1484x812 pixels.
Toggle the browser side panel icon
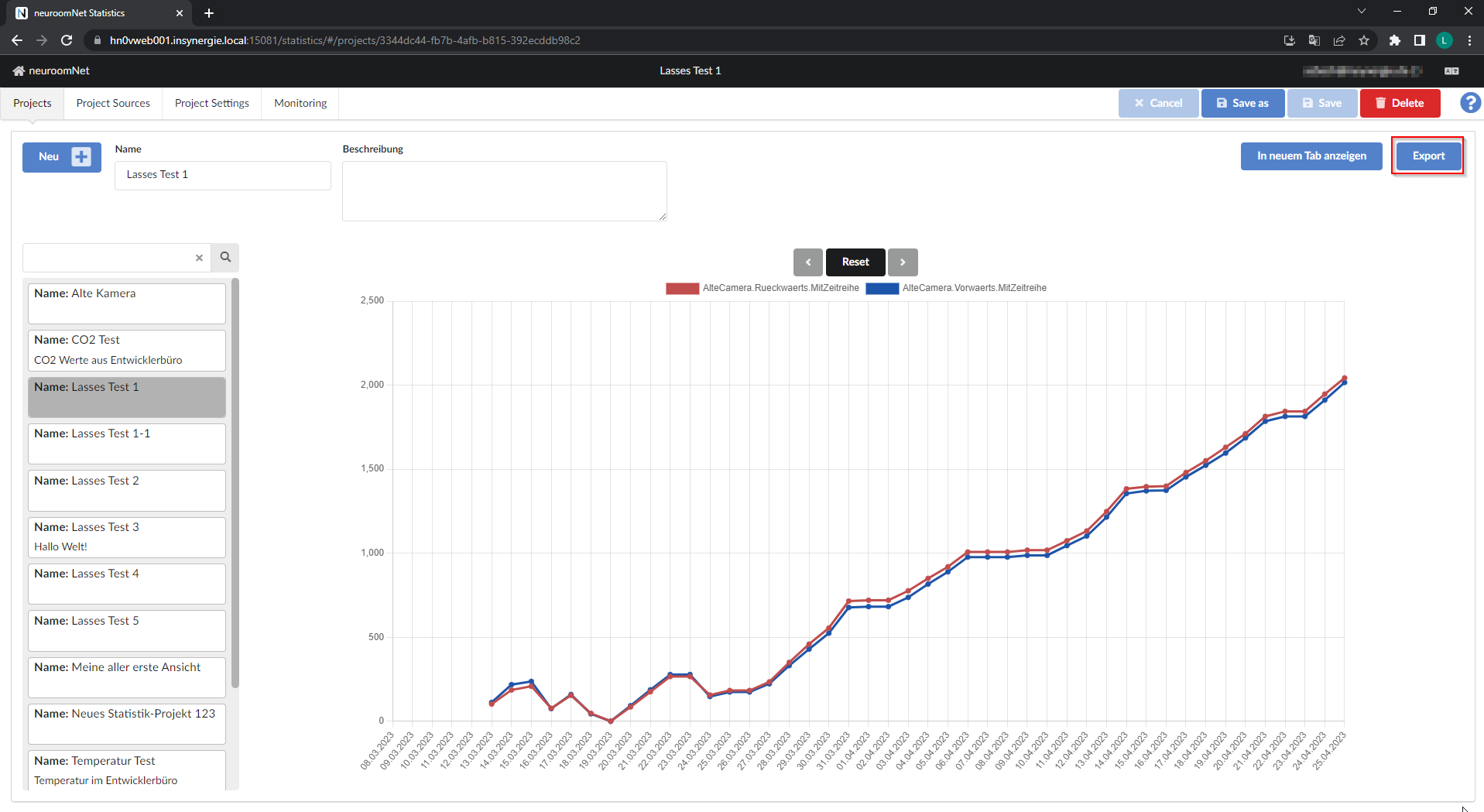[1420, 40]
